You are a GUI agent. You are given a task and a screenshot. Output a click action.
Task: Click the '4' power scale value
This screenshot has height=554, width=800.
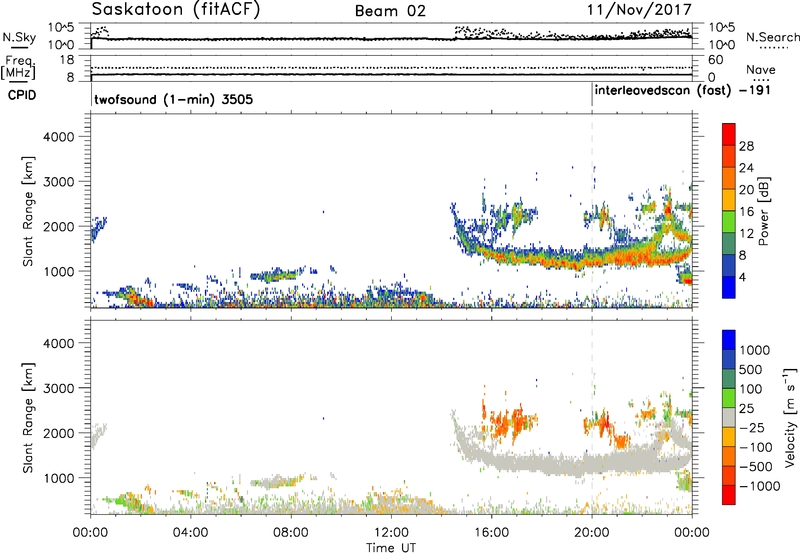742,278
